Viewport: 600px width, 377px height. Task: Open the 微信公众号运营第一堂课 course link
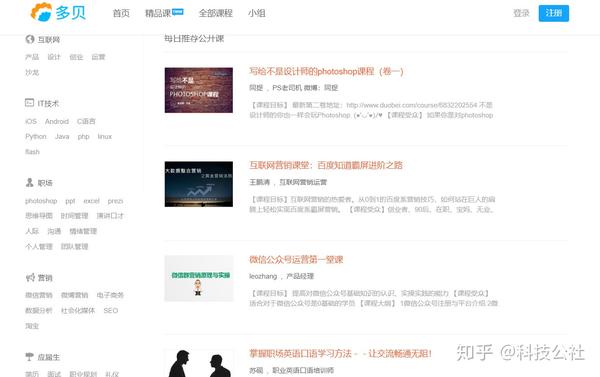[296, 259]
